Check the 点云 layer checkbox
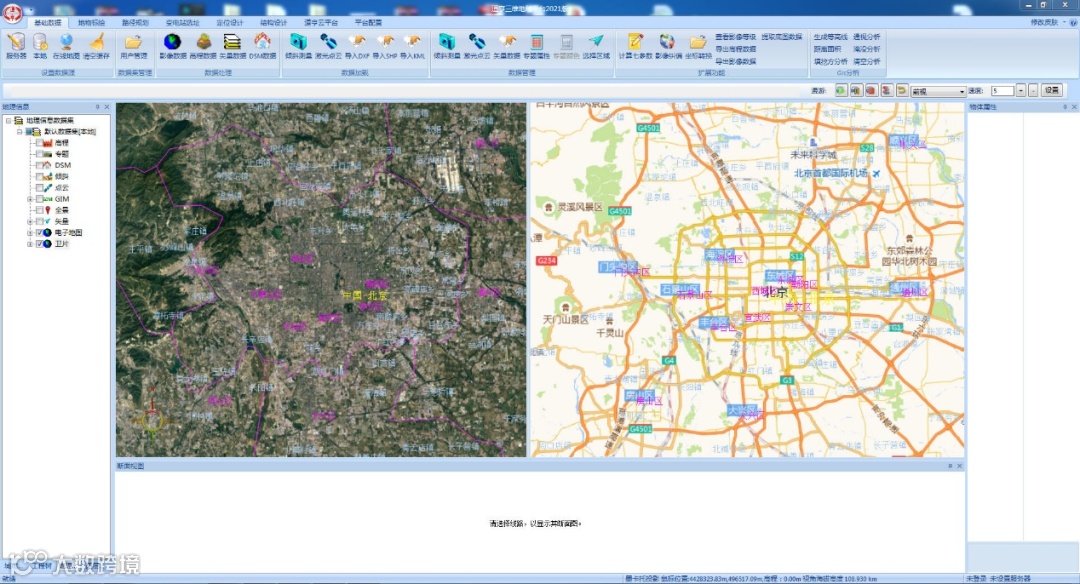The width and height of the screenshot is (1080, 584). [x=39, y=187]
